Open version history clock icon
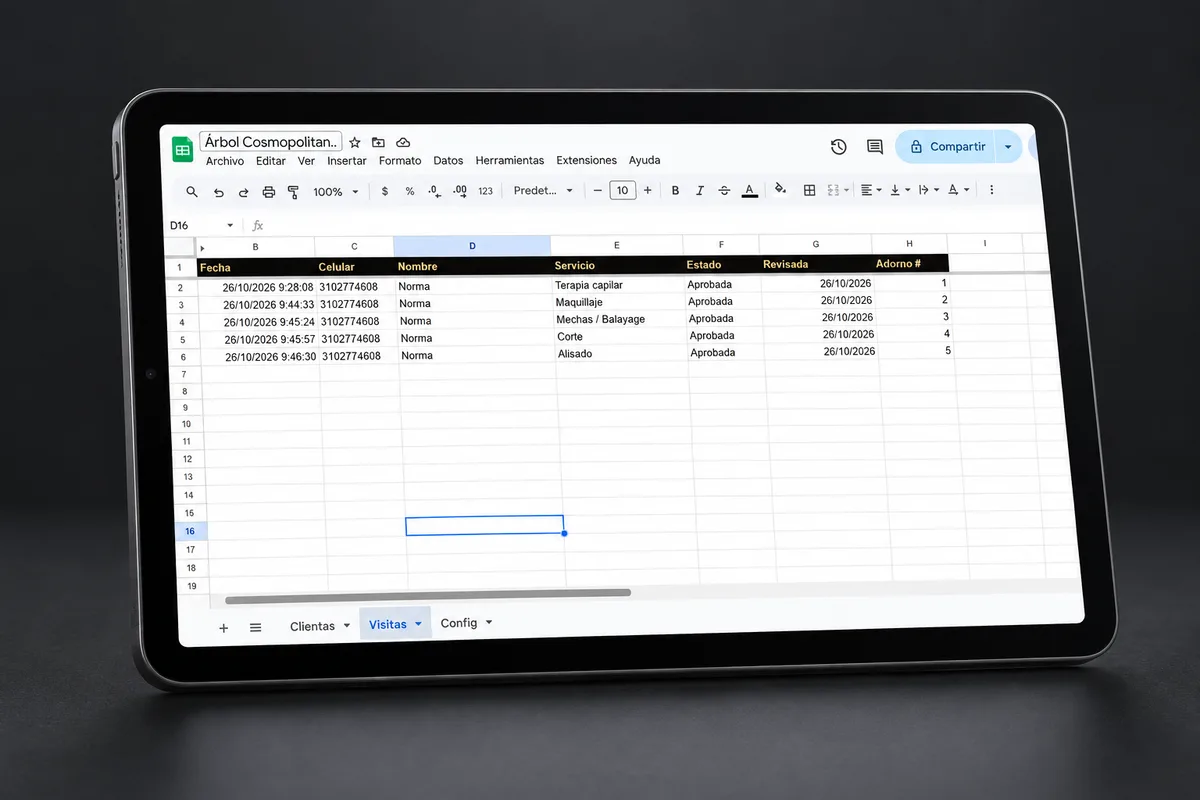The width and height of the screenshot is (1200, 800). pyautogui.click(x=838, y=147)
